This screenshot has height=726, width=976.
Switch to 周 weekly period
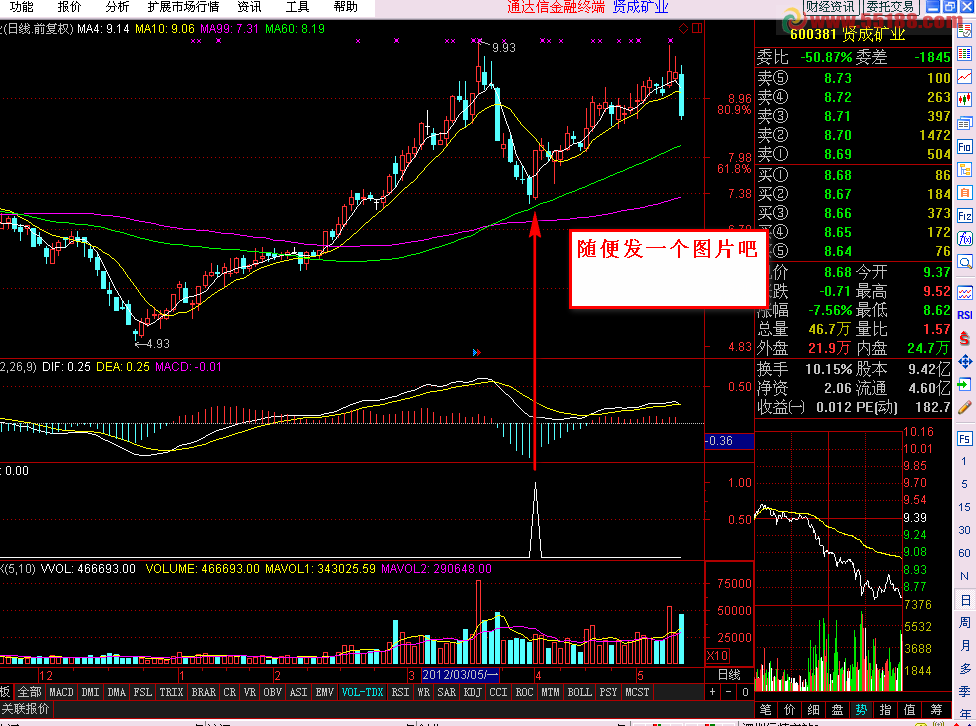(965, 623)
